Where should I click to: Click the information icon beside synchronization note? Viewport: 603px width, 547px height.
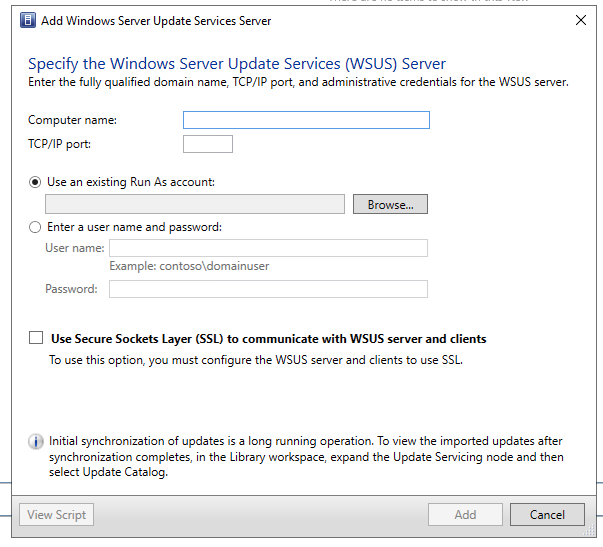(36, 442)
